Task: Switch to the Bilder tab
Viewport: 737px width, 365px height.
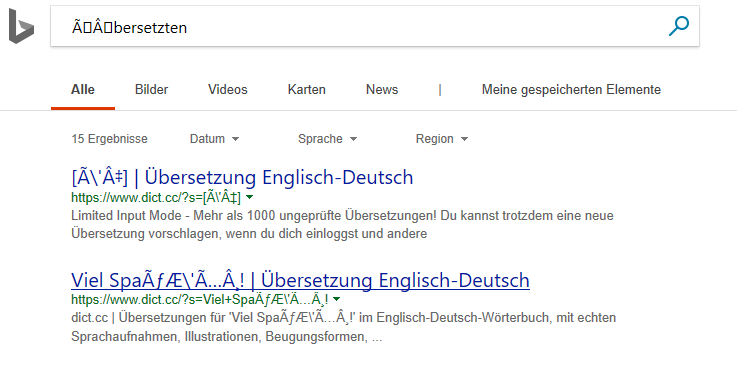Action: [x=151, y=90]
